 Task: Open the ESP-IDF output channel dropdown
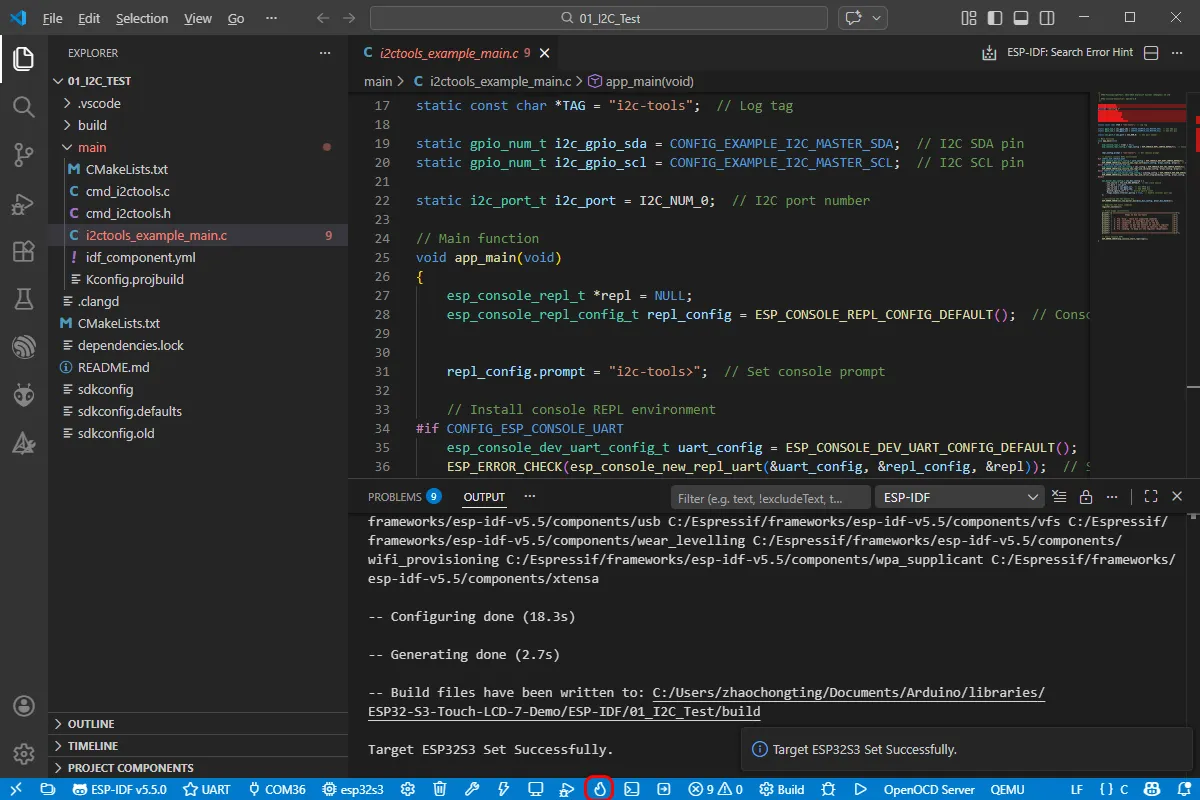point(960,497)
